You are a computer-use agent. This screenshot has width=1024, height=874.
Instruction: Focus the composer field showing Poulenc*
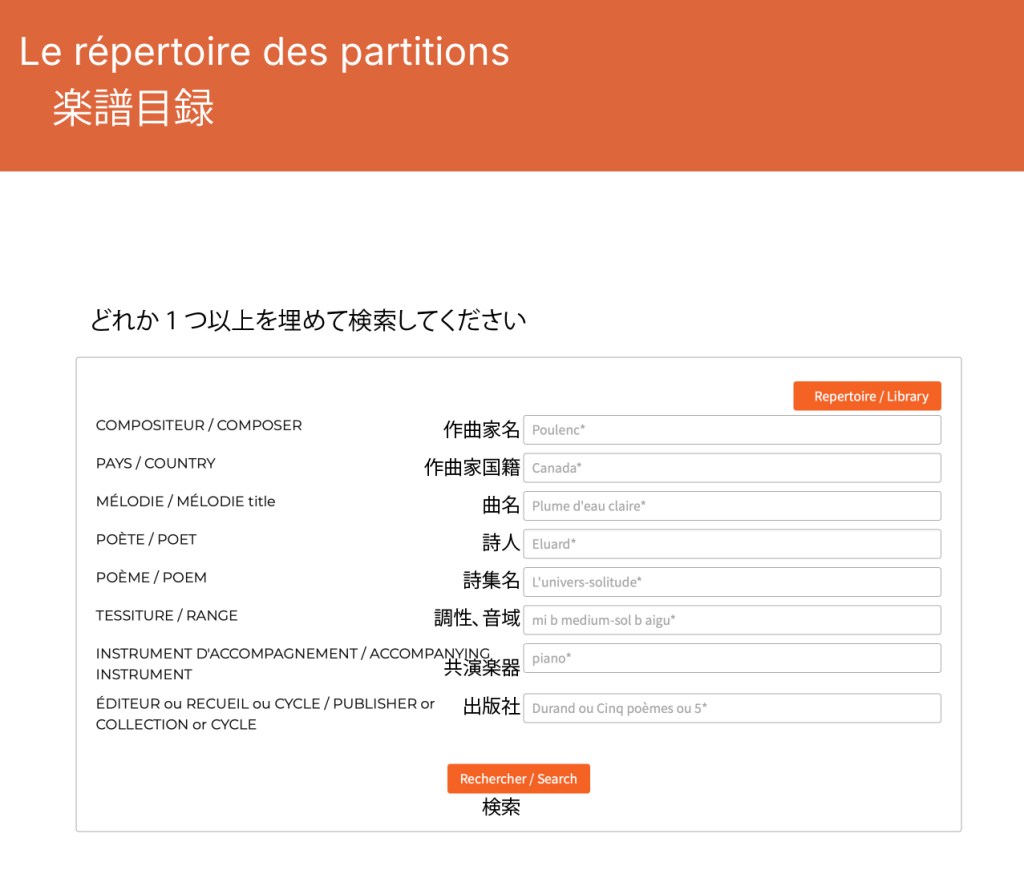click(x=731, y=430)
